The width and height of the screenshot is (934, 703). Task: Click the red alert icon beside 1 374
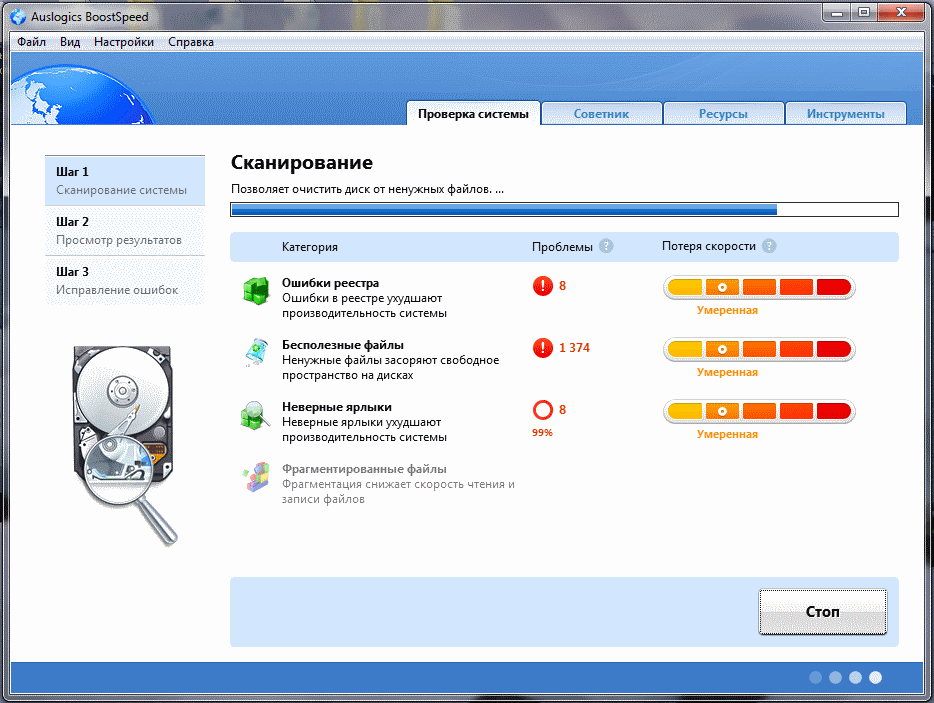click(543, 348)
